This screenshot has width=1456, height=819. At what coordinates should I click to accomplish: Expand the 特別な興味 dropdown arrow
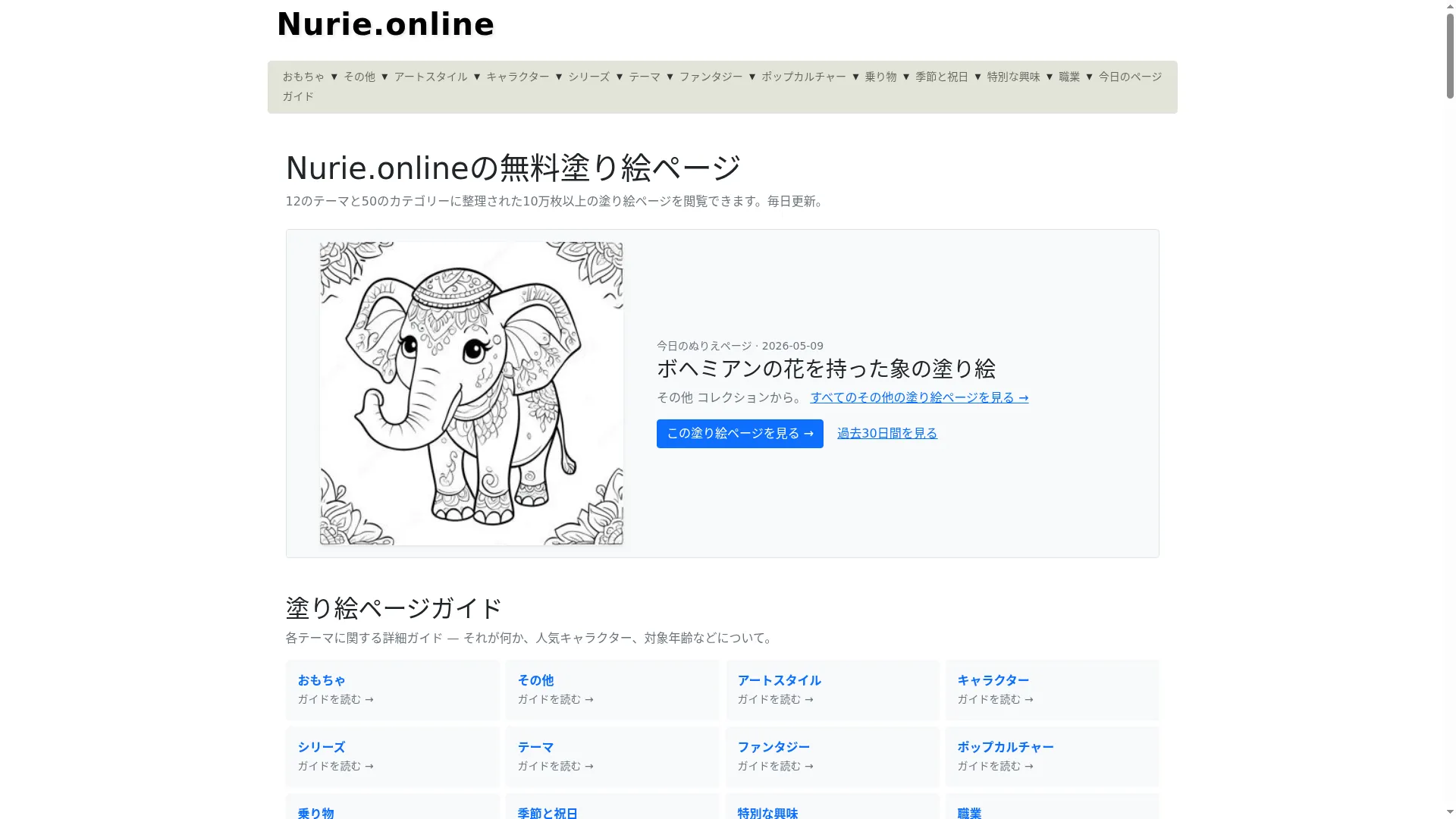(1050, 77)
